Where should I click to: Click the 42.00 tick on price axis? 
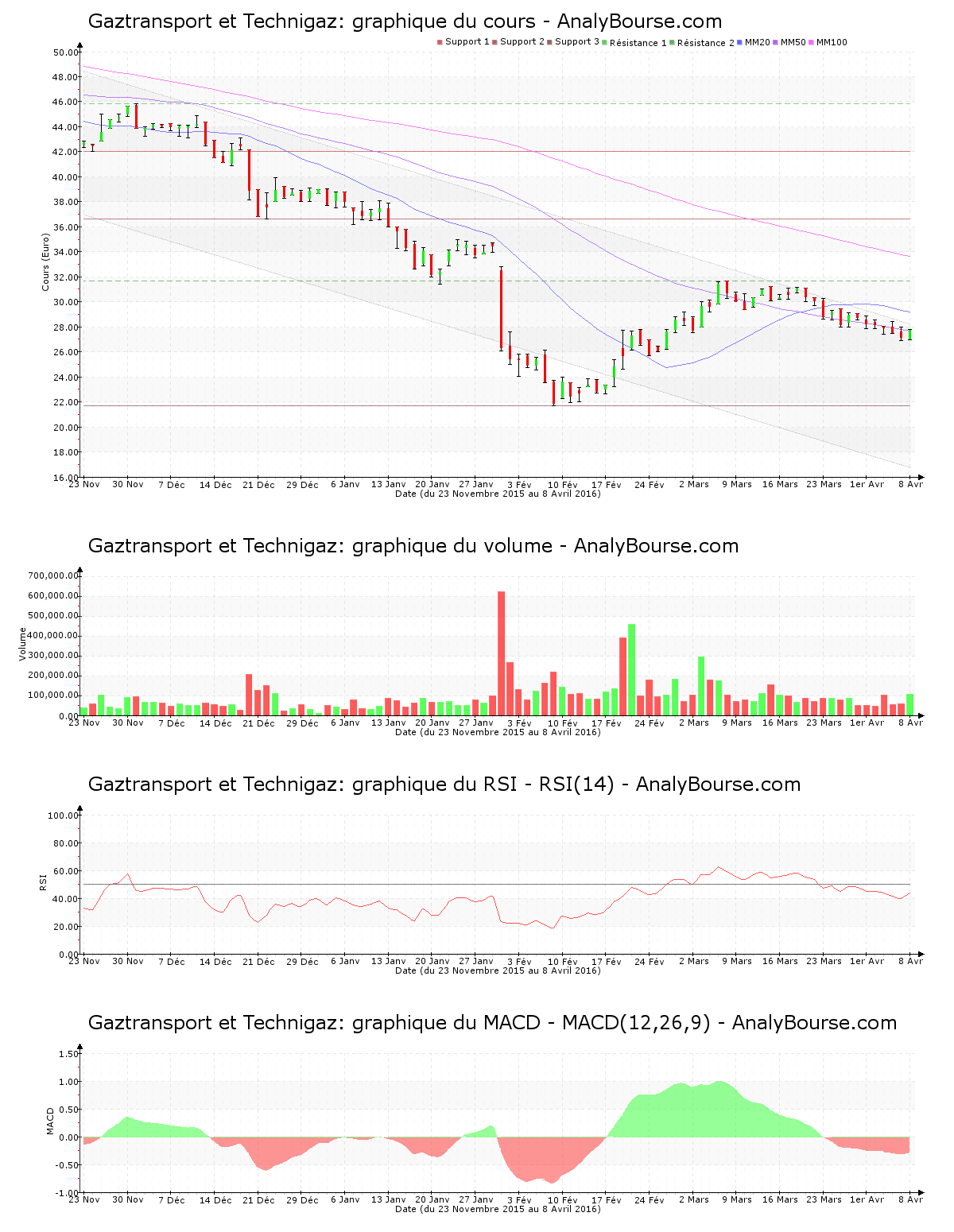pyautogui.click(x=65, y=153)
